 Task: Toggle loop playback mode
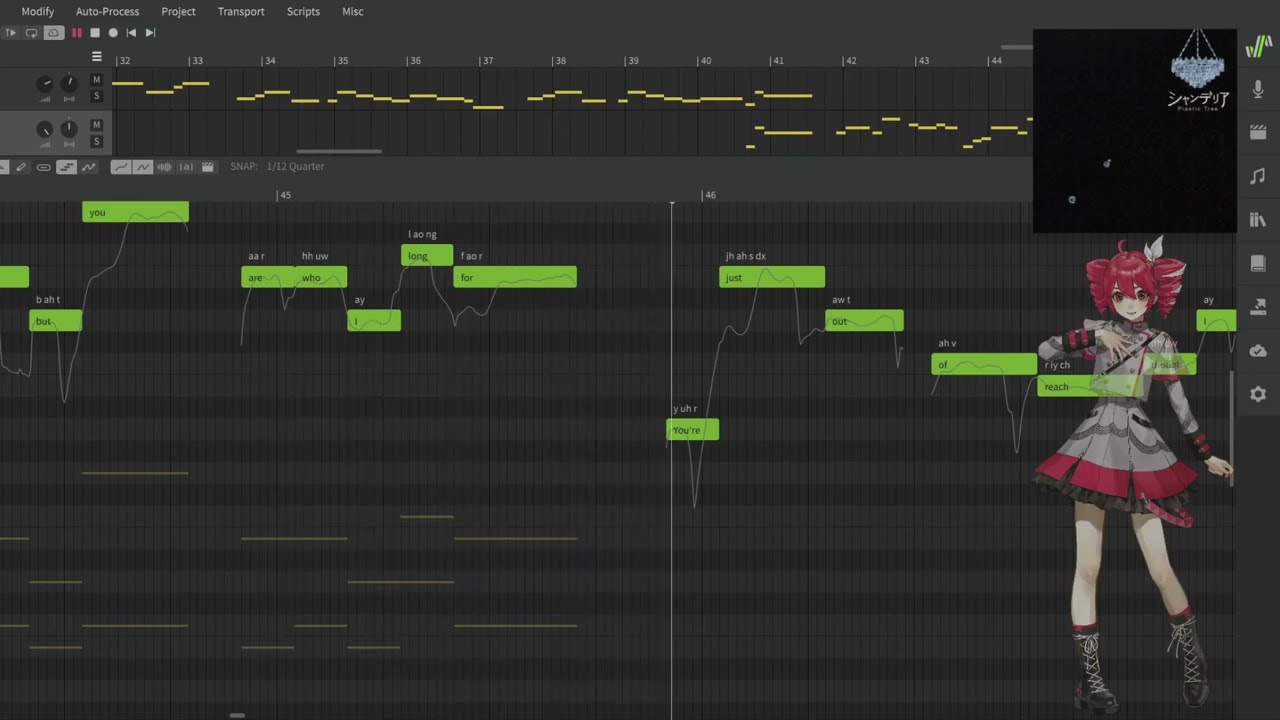point(31,33)
